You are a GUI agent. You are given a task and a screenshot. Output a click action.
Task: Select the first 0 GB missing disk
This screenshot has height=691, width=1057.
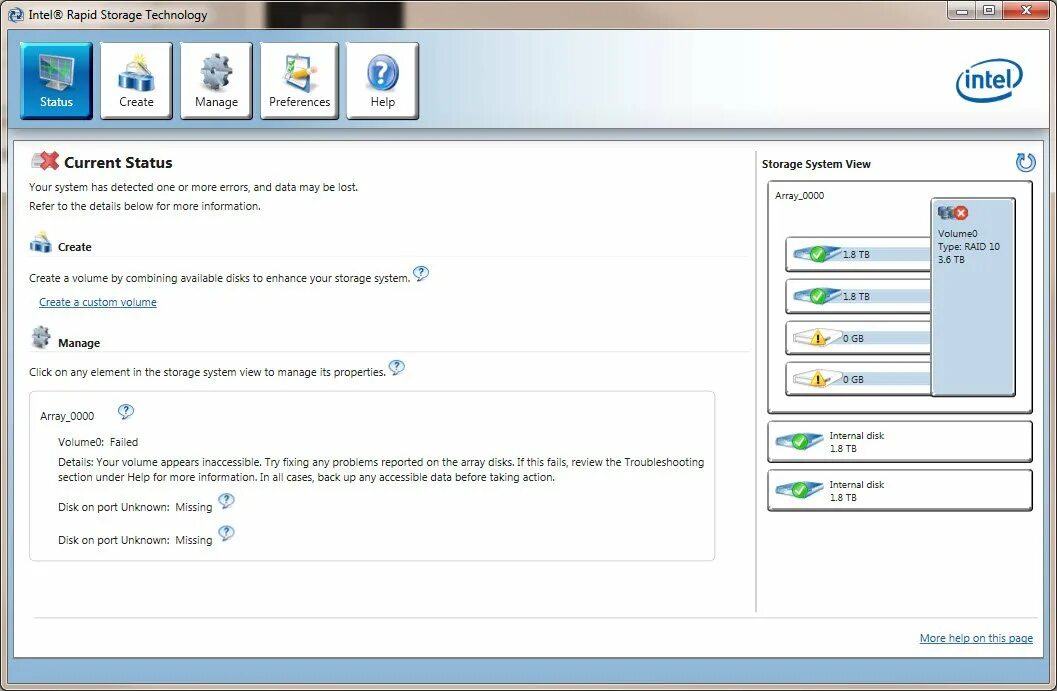(x=858, y=338)
